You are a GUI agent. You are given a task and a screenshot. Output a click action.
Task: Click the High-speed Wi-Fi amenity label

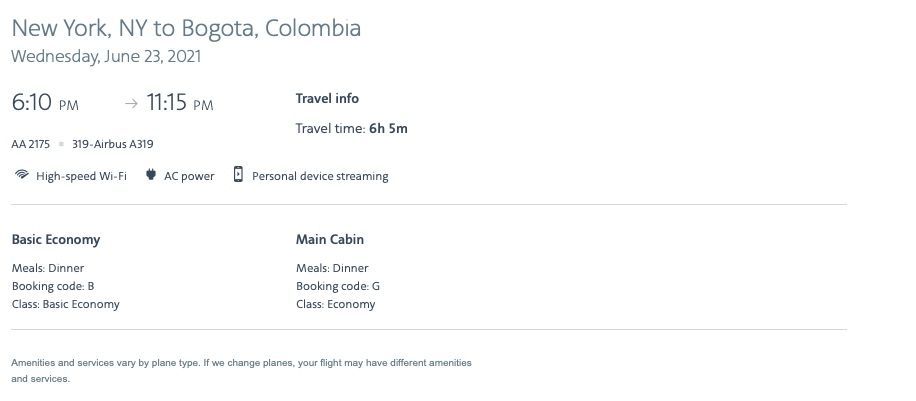click(81, 176)
